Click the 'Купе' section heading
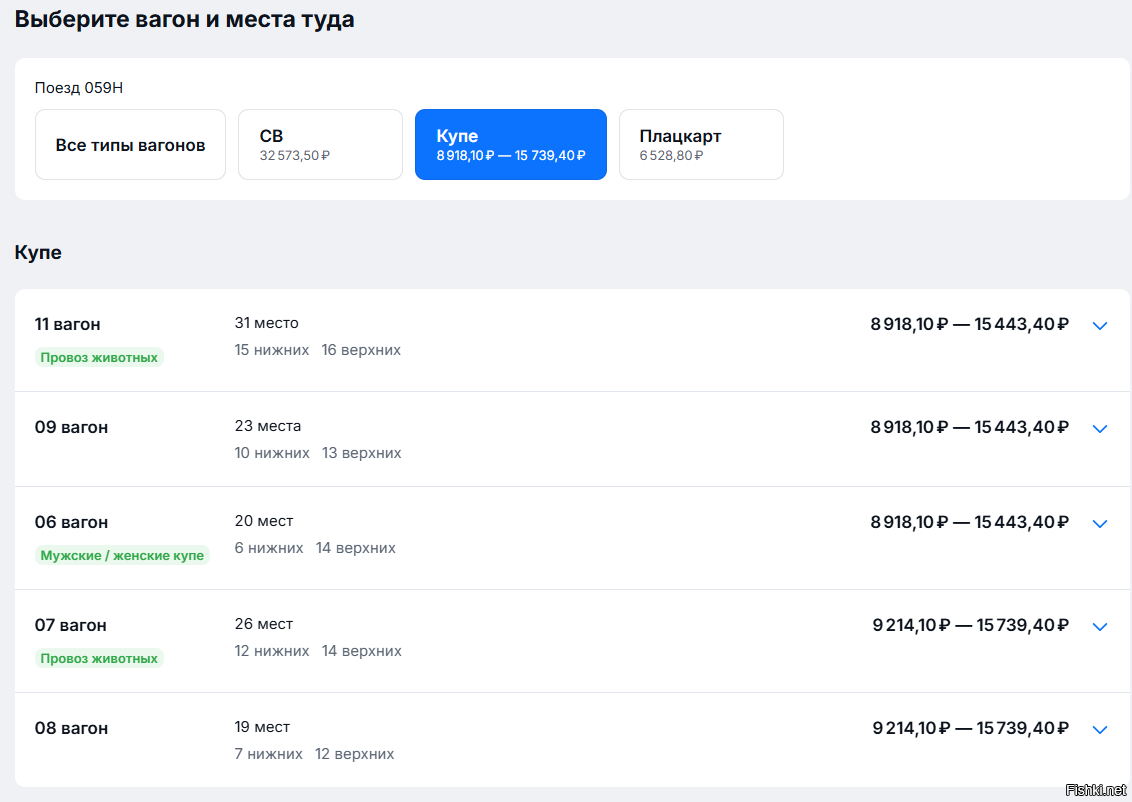Screen dimensions: 1132x802 pos(38,253)
